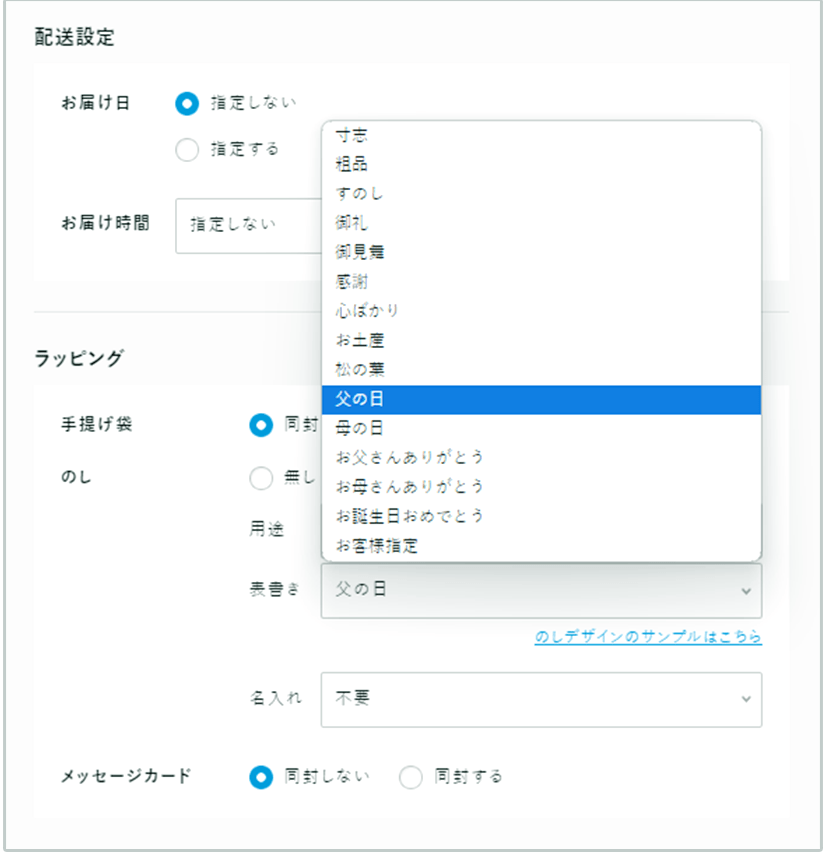Choose お客様指定 option
This screenshot has width=825, height=855.
tap(541, 545)
